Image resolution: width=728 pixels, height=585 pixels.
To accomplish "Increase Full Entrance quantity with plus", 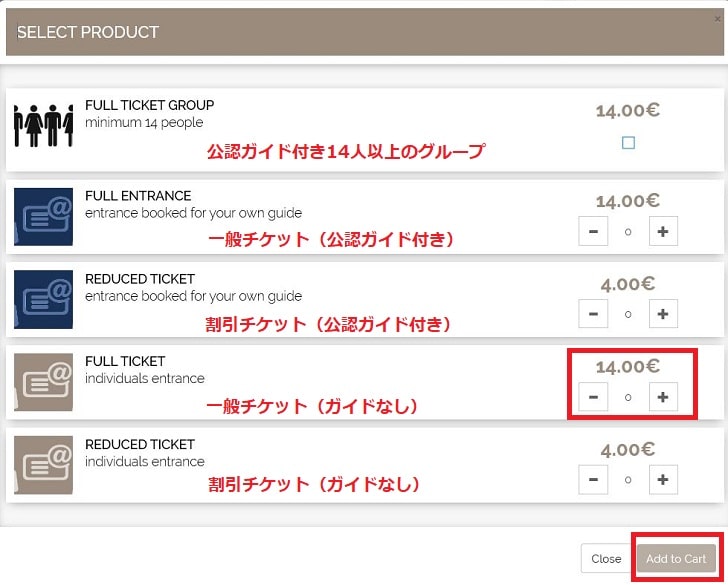I will coord(663,231).
